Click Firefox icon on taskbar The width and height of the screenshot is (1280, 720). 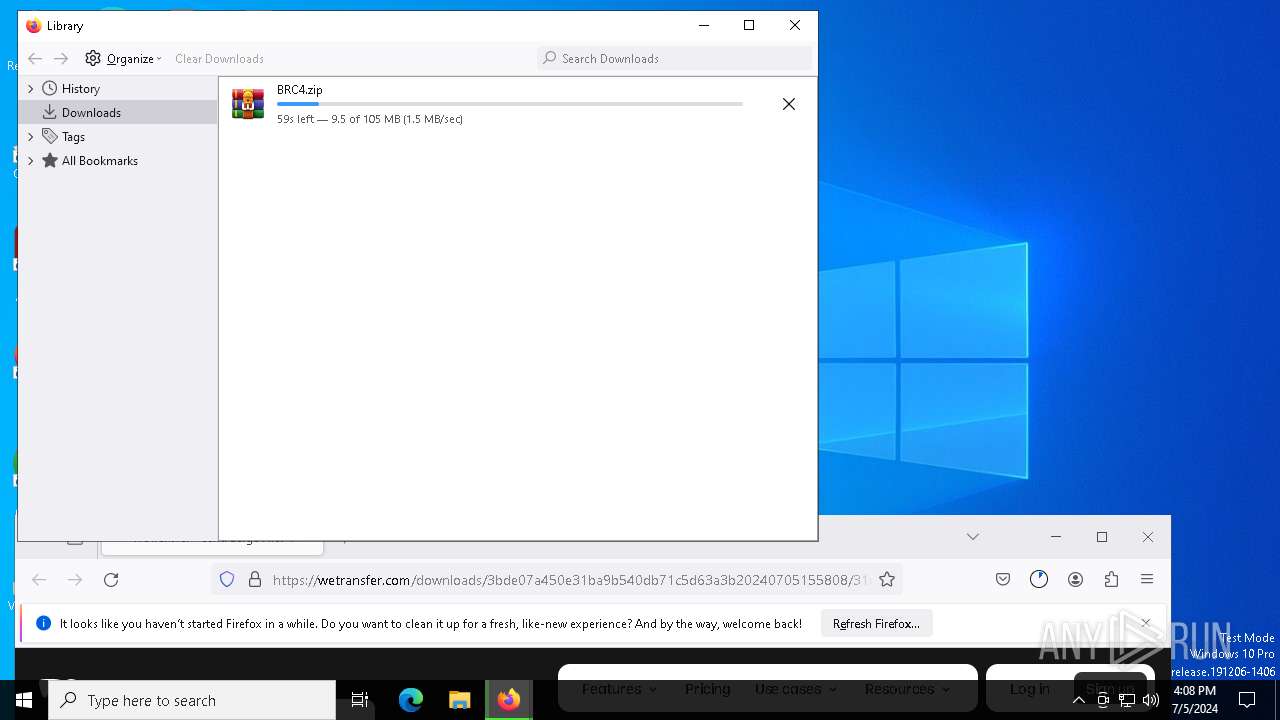pos(509,700)
